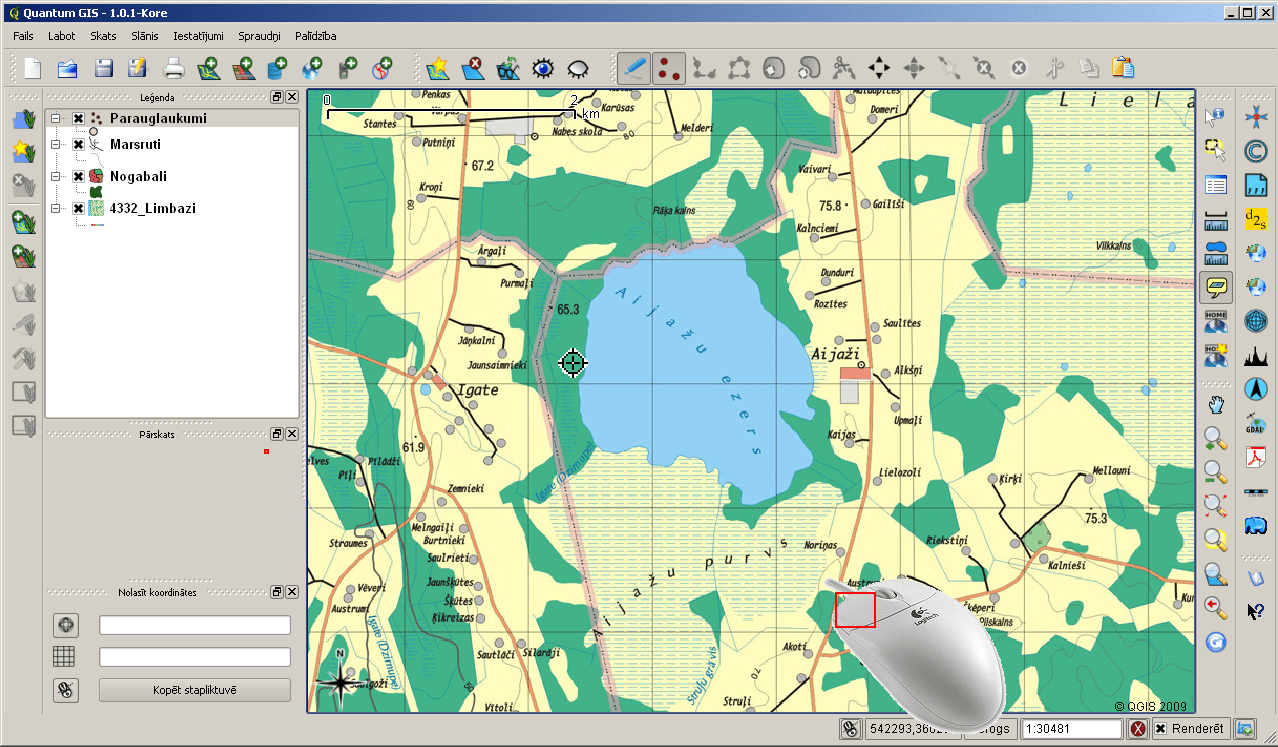Select the pan map hand tool
The height and width of the screenshot is (747, 1278).
pyautogui.click(x=1216, y=404)
